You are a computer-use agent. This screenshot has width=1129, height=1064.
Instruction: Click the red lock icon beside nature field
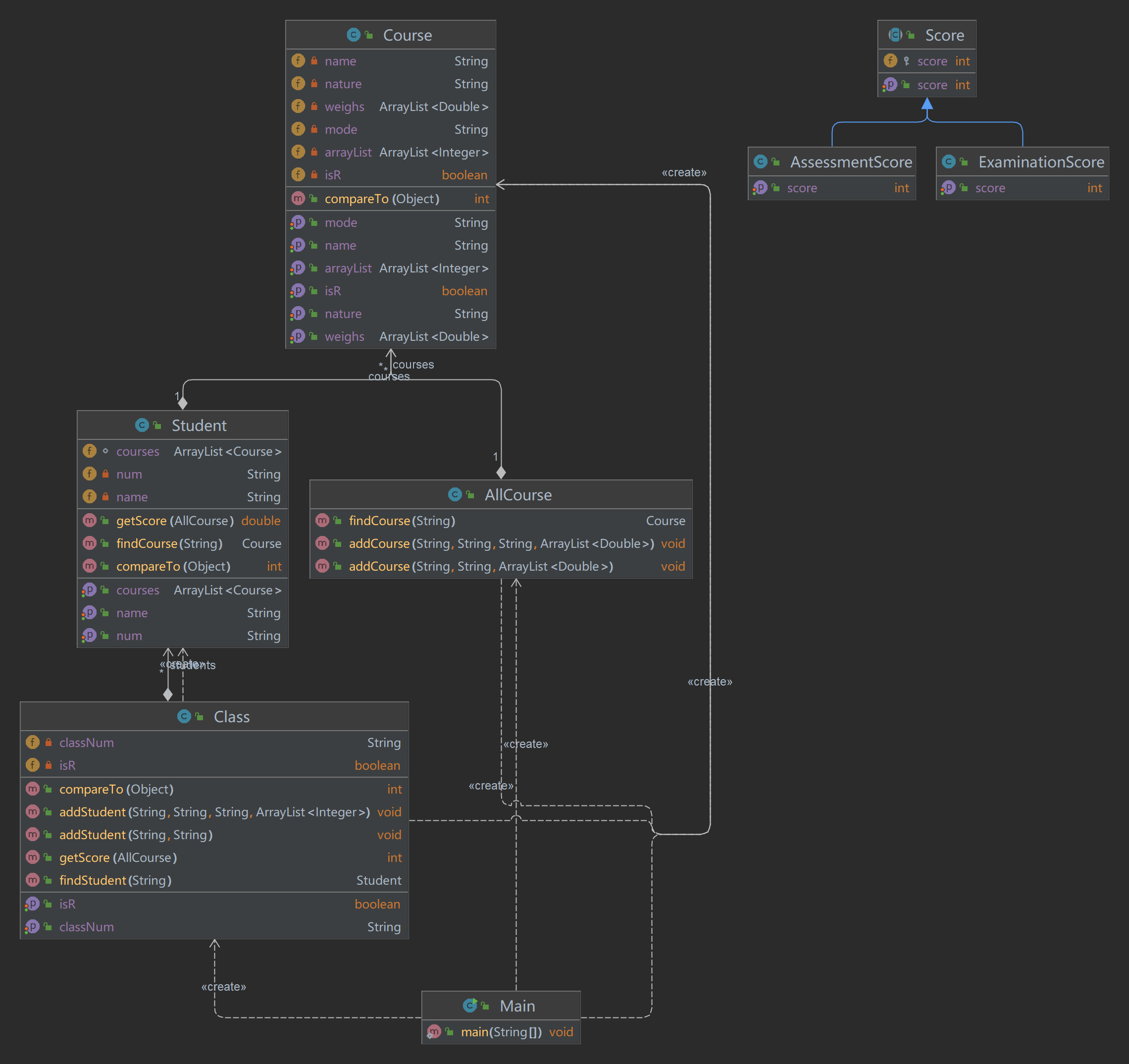click(x=314, y=84)
